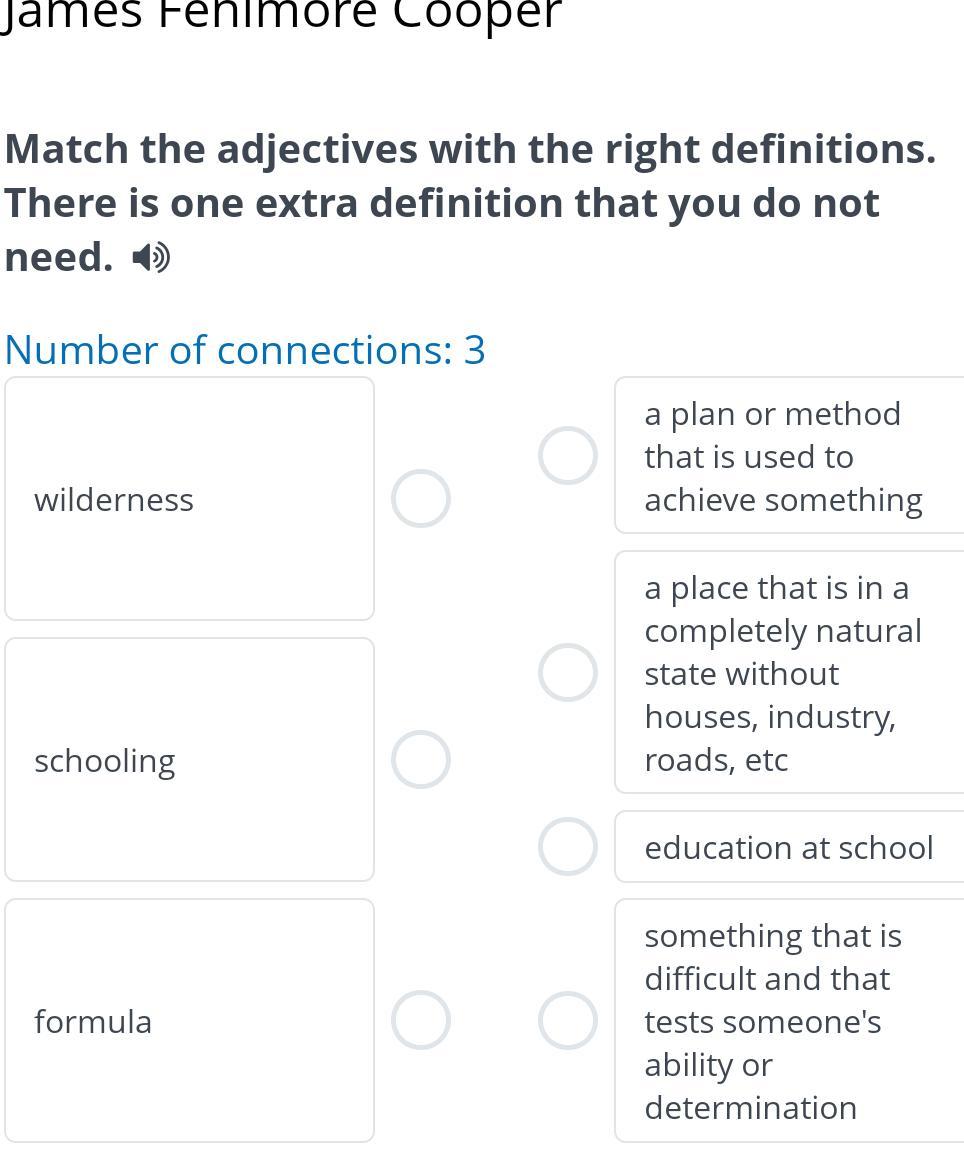964x1170 pixels.
Task: Select circle for 'education at school' definition
Action: point(568,846)
